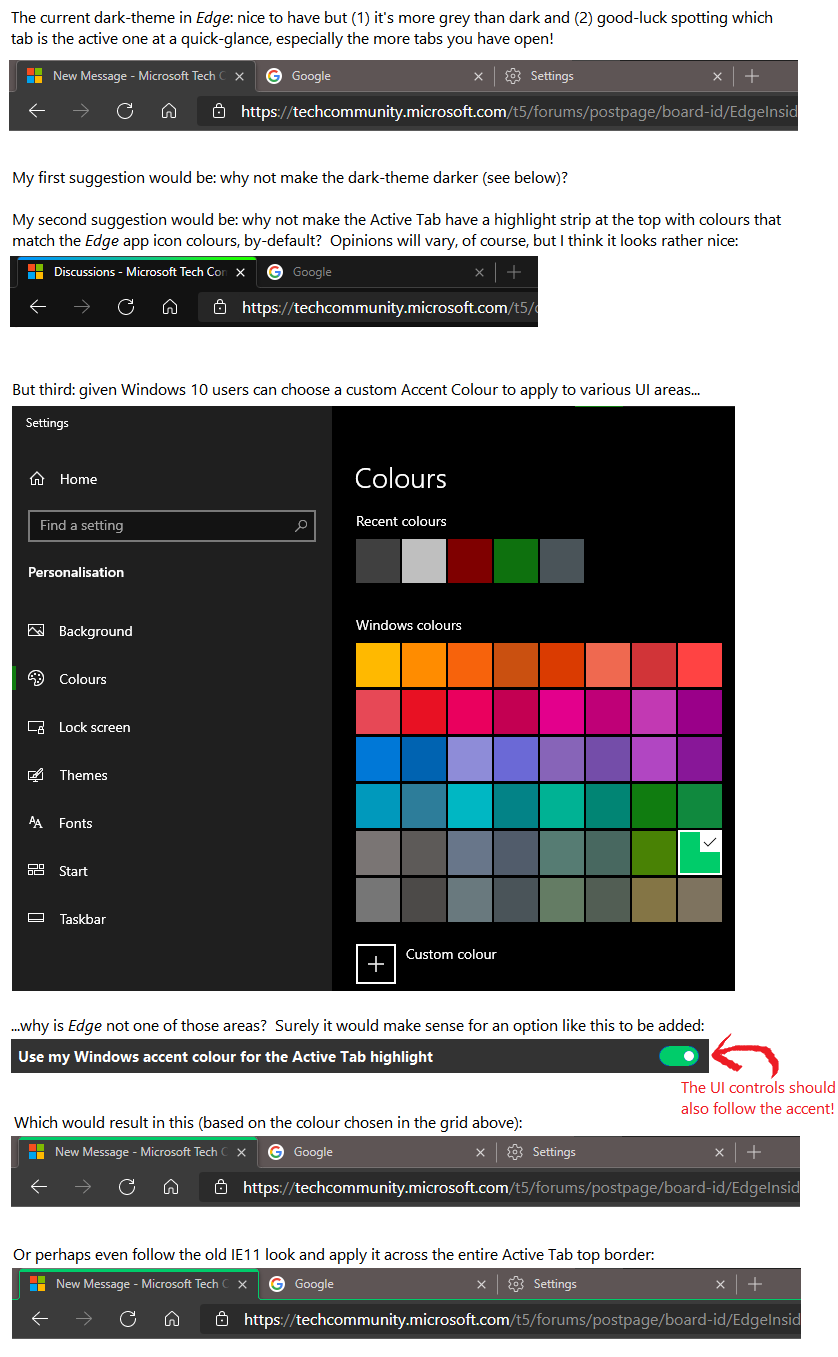
Task: Click the Home icon at the top of Settings
Action: [x=36, y=479]
